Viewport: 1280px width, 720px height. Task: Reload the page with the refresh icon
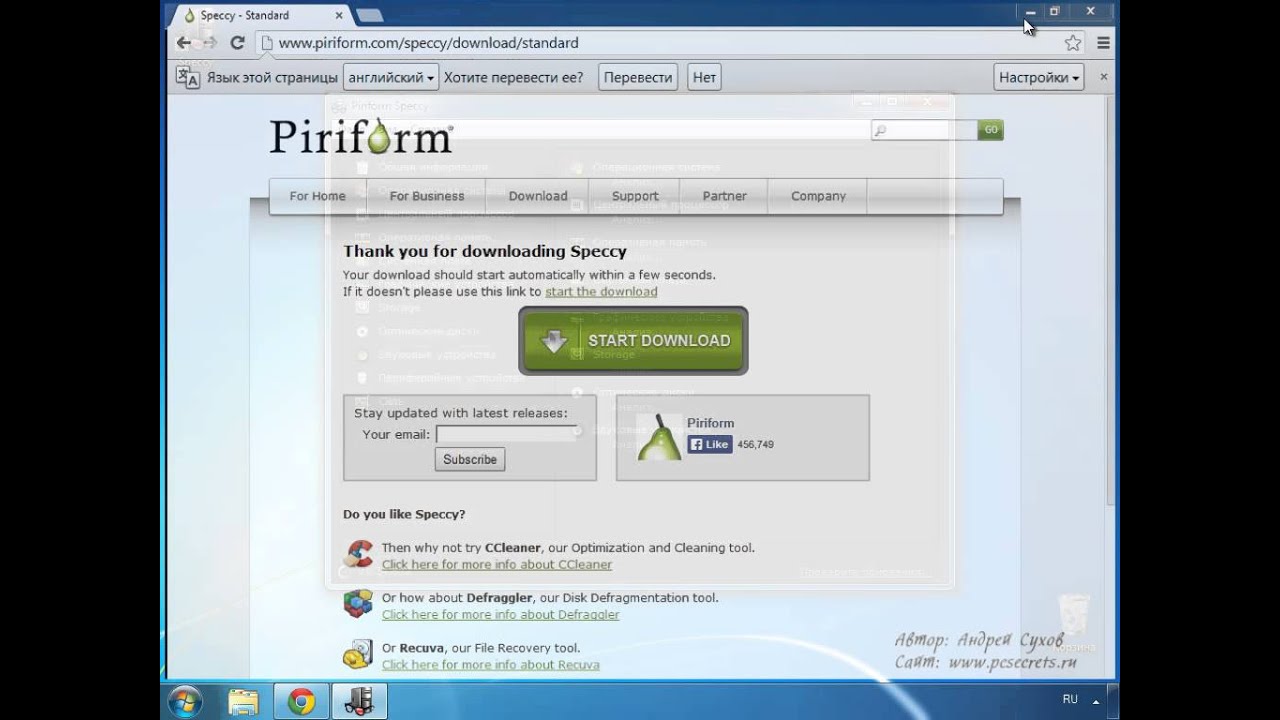click(237, 43)
